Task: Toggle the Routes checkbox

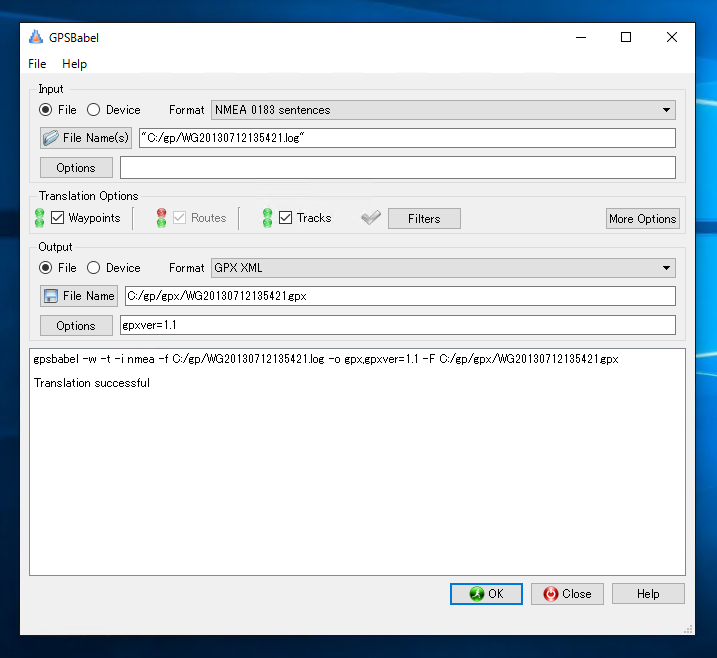Action: pos(179,218)
